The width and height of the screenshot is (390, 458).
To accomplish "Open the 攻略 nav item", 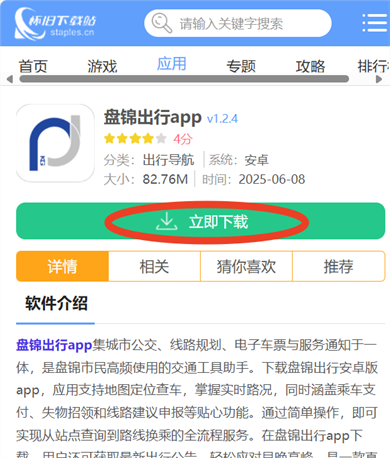I will [x=310, y=66].
